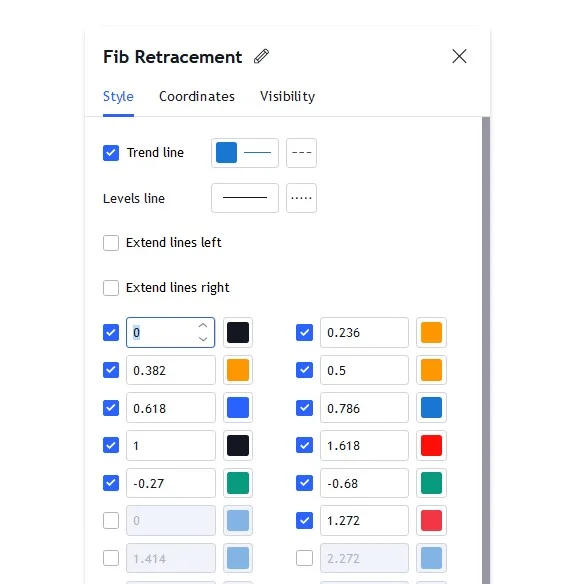Open the levels line dotted style picker
The height and width of the screenshot is (584, 585).
301,198
